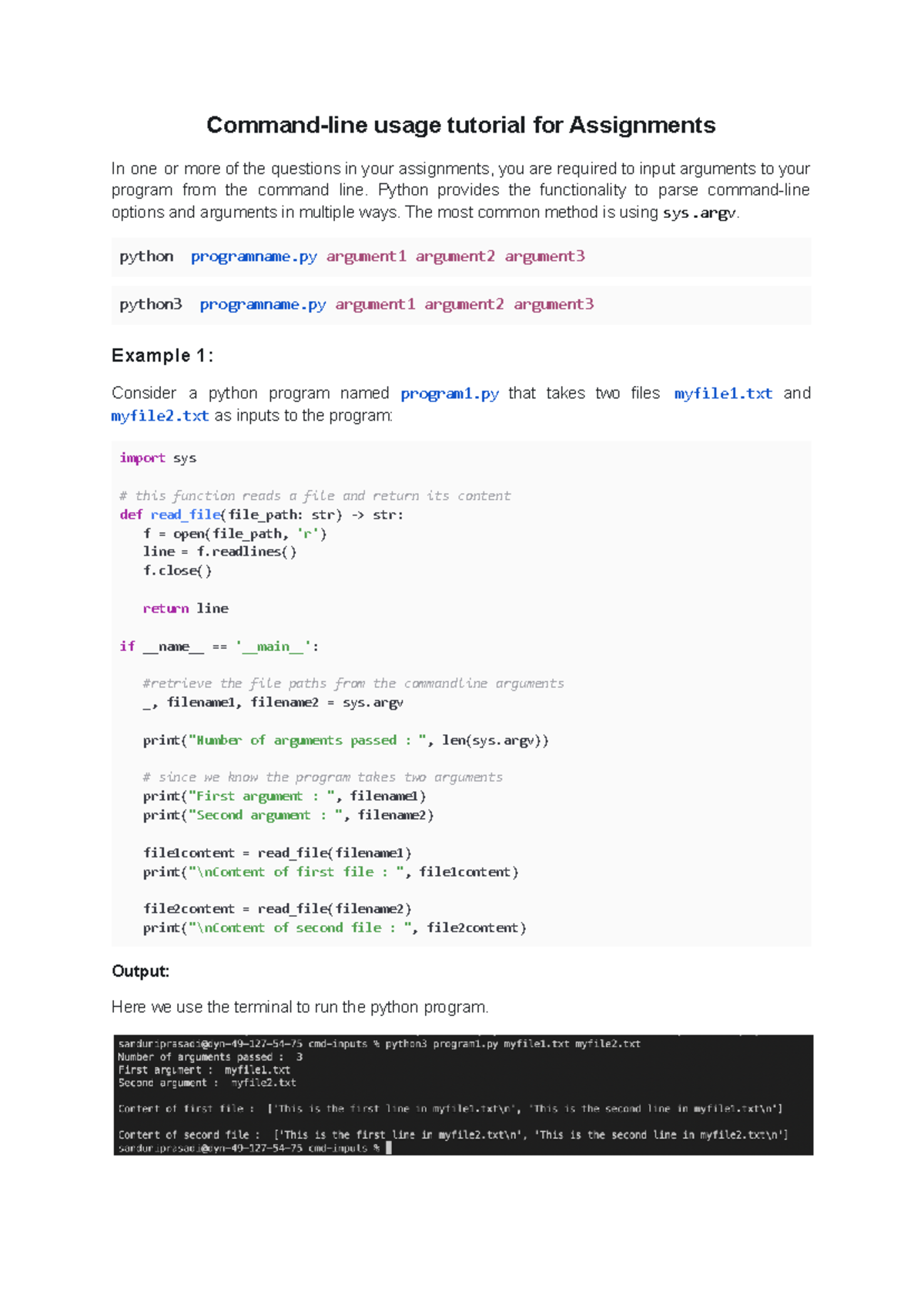Click the "def read_file" function definition line
This screenshot has height=1305, width=924.
[261, 515]
